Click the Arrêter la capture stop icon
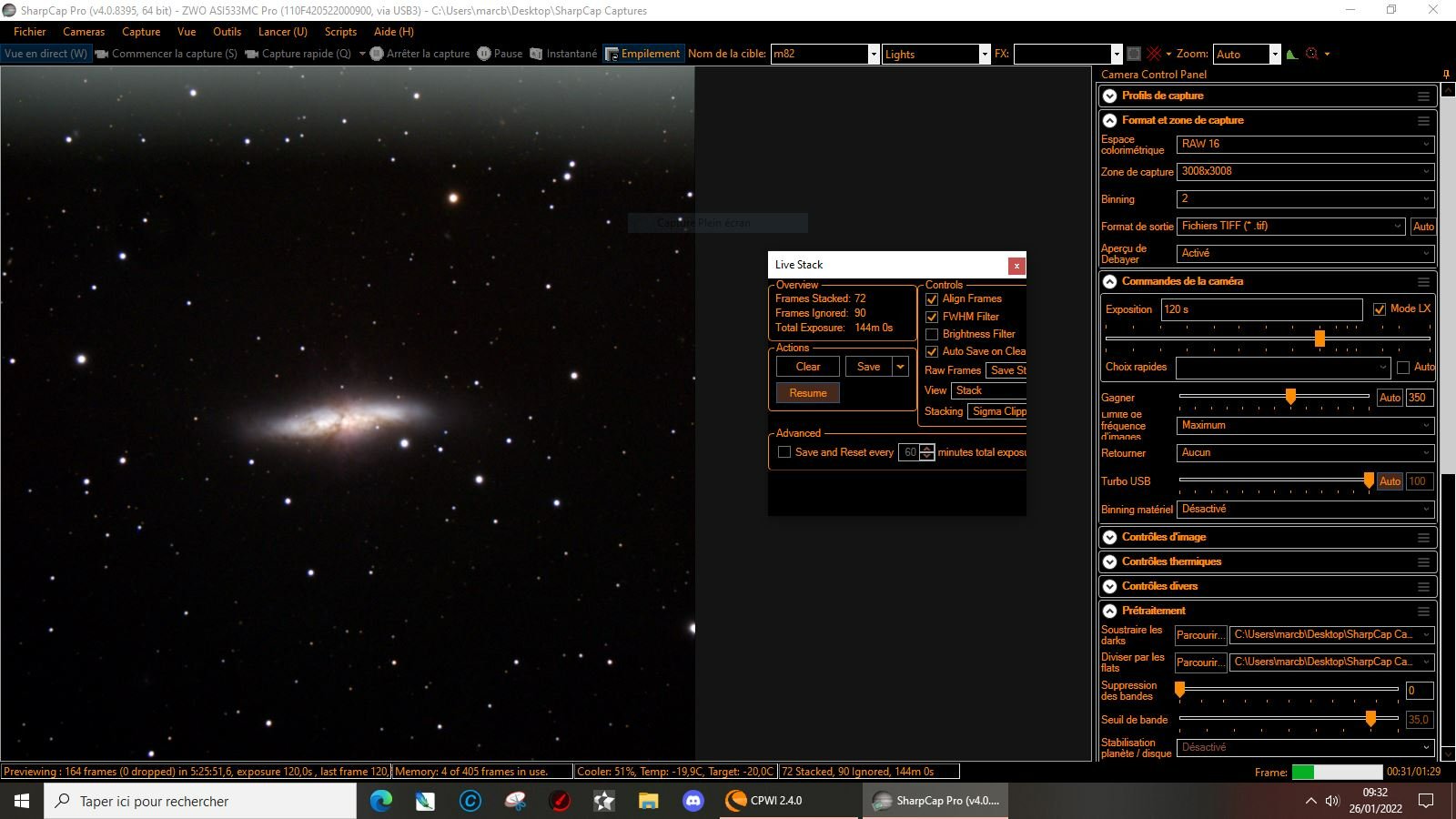 click(x=377, y=54)
